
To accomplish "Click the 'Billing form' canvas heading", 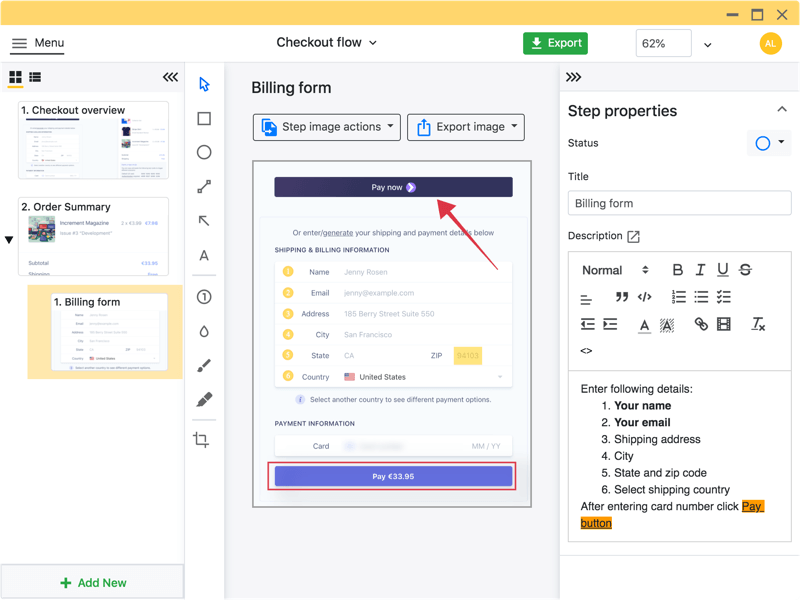I will tap(291, 88).
